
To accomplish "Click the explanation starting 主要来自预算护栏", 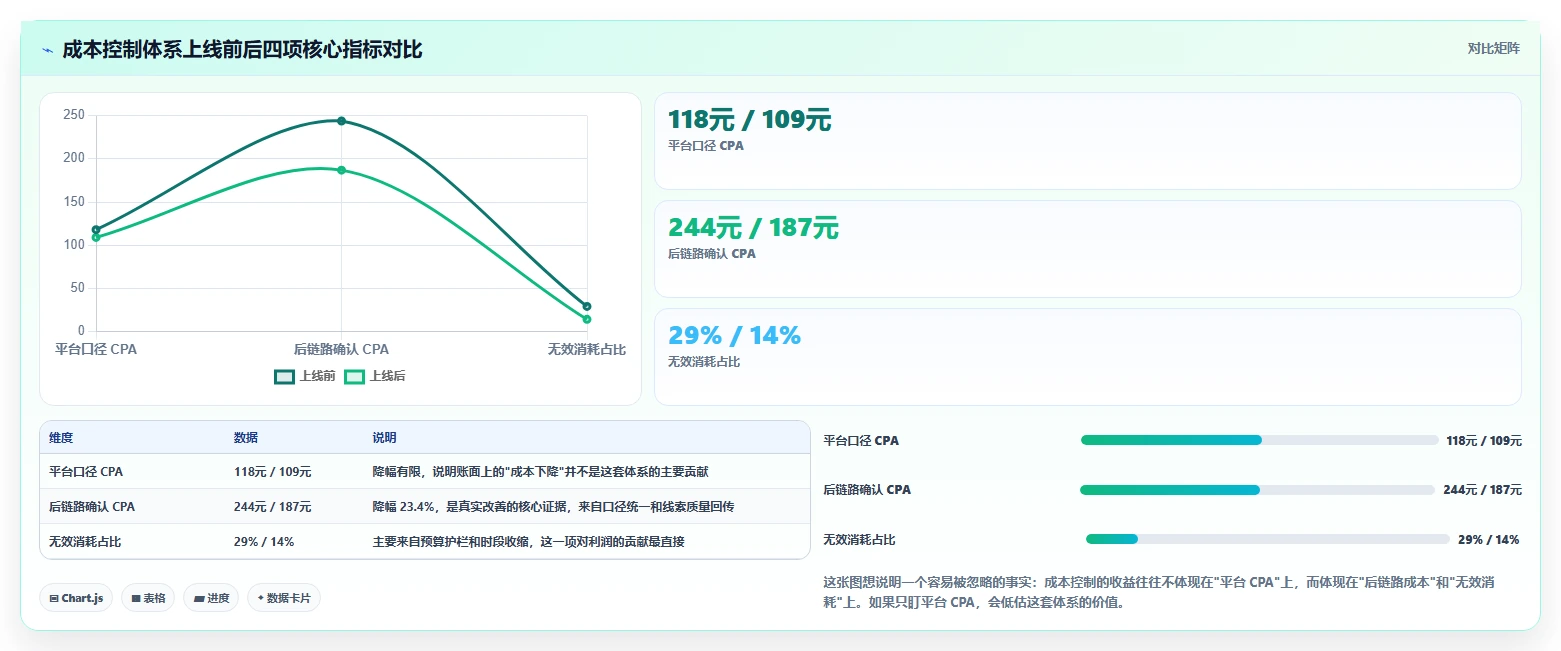I will point(528,541).
